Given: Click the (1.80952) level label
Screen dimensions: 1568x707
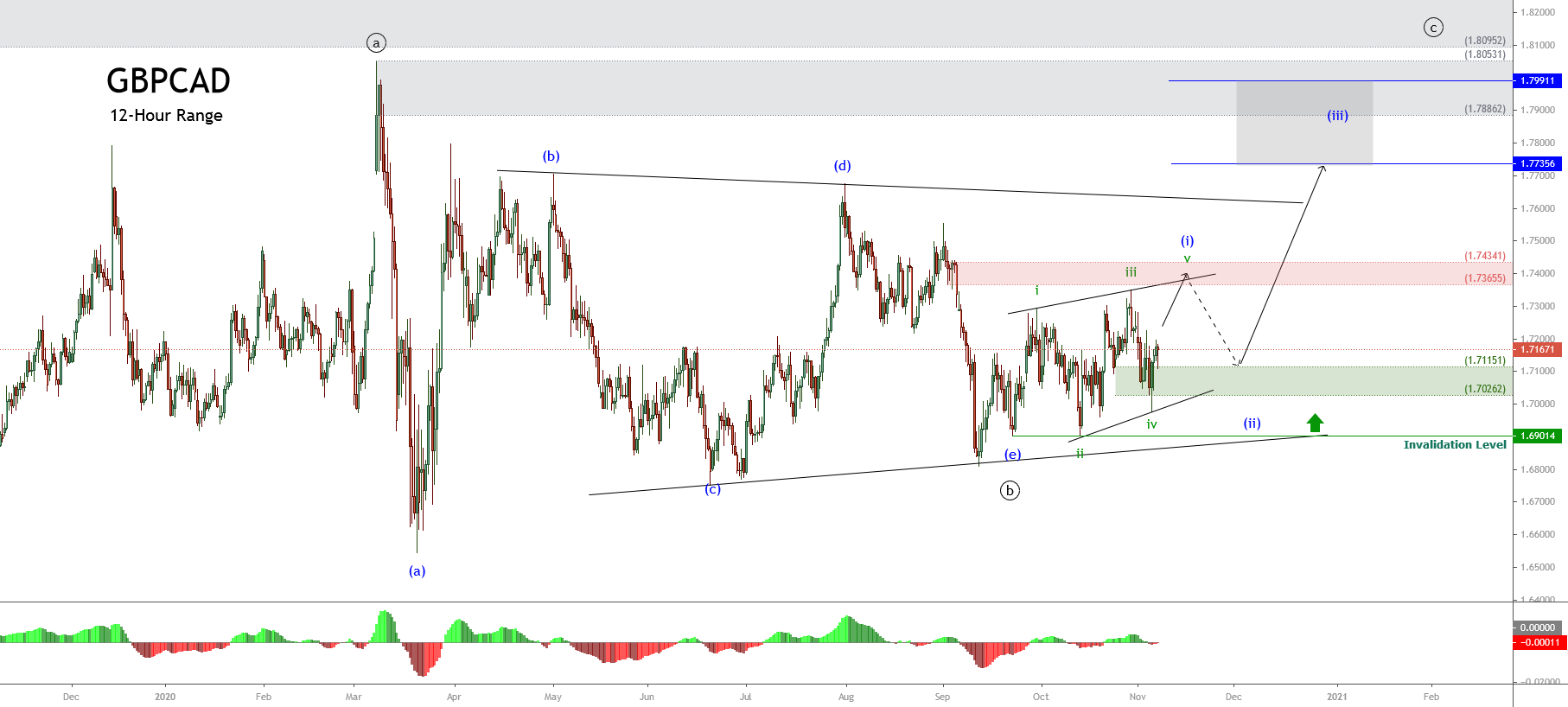Looking at the screenshot, I should [x=1485, y=41].
